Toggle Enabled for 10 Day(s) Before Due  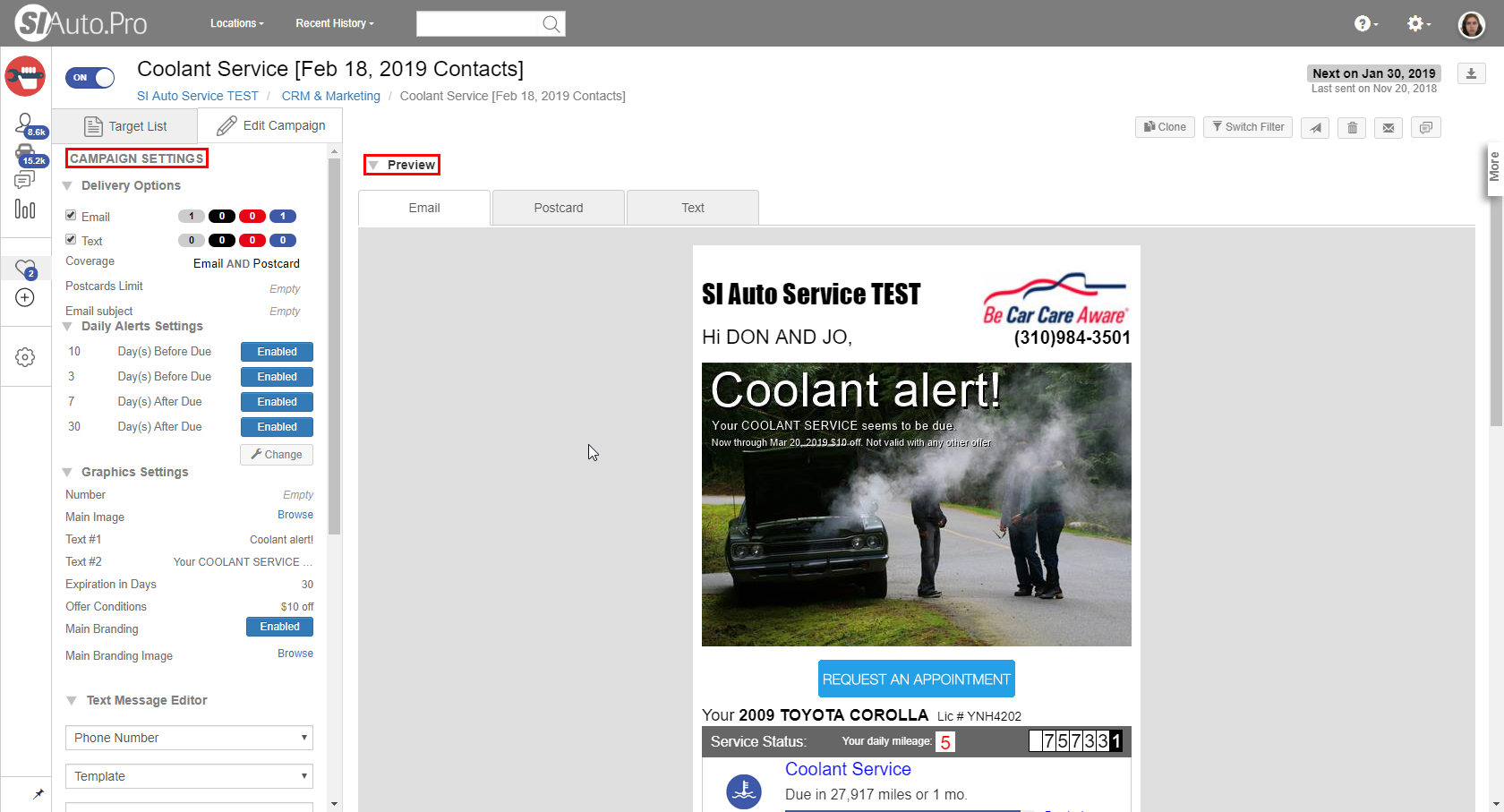pyautogui.click(x=277, y=352)
